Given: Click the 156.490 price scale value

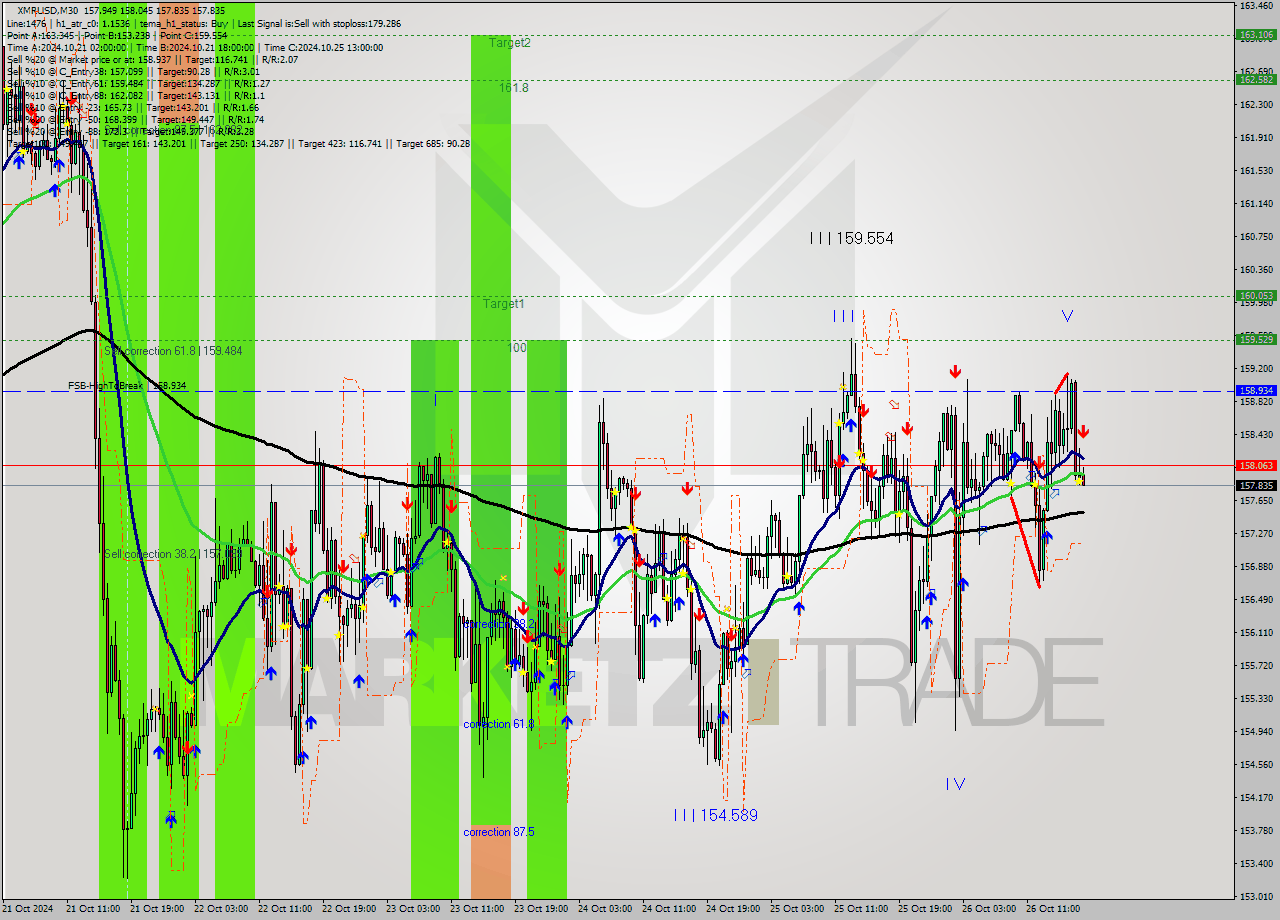Looking at the screenshot, I should [x=1256, y=600].
